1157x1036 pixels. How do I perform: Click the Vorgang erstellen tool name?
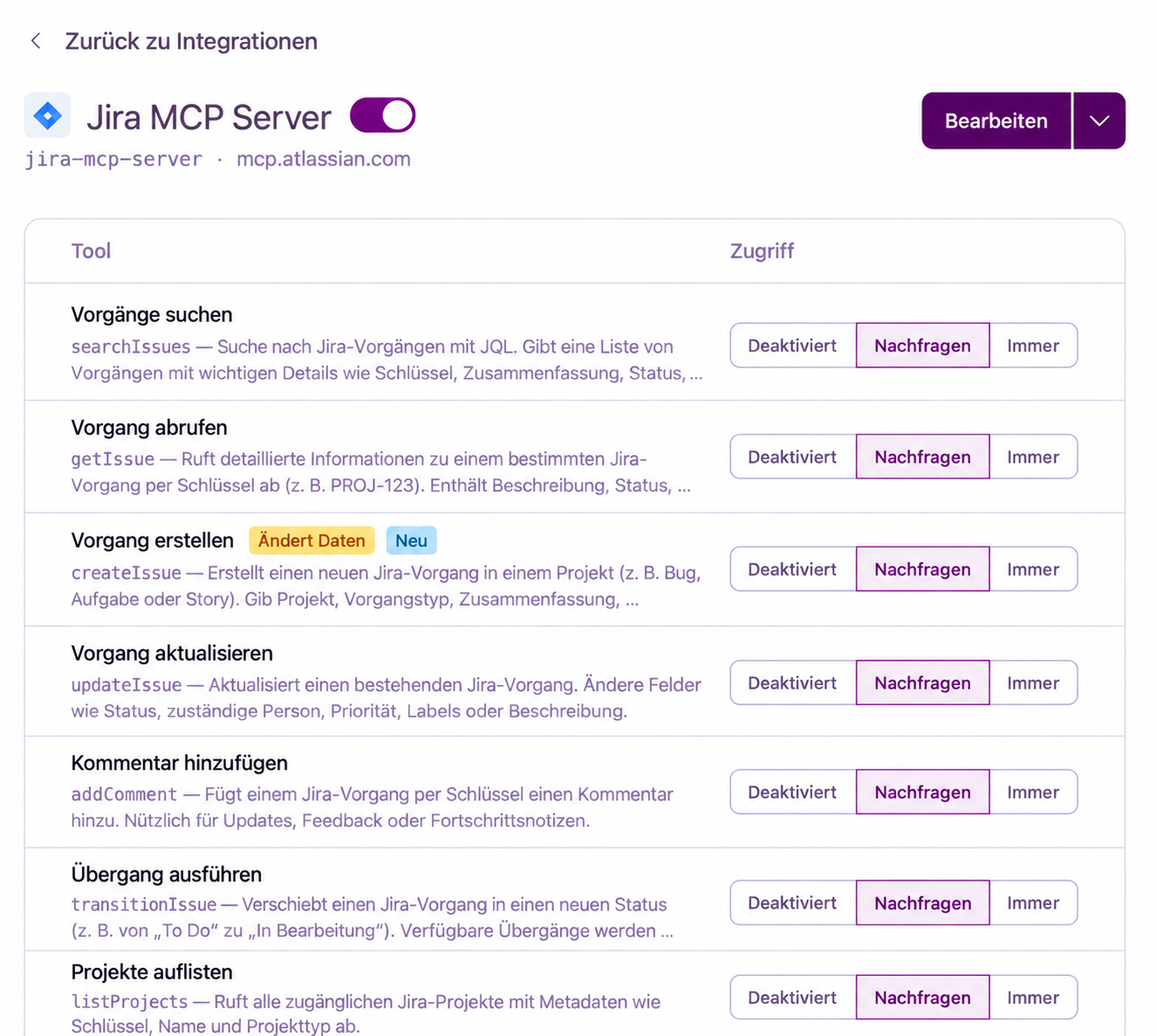point(153,540)
